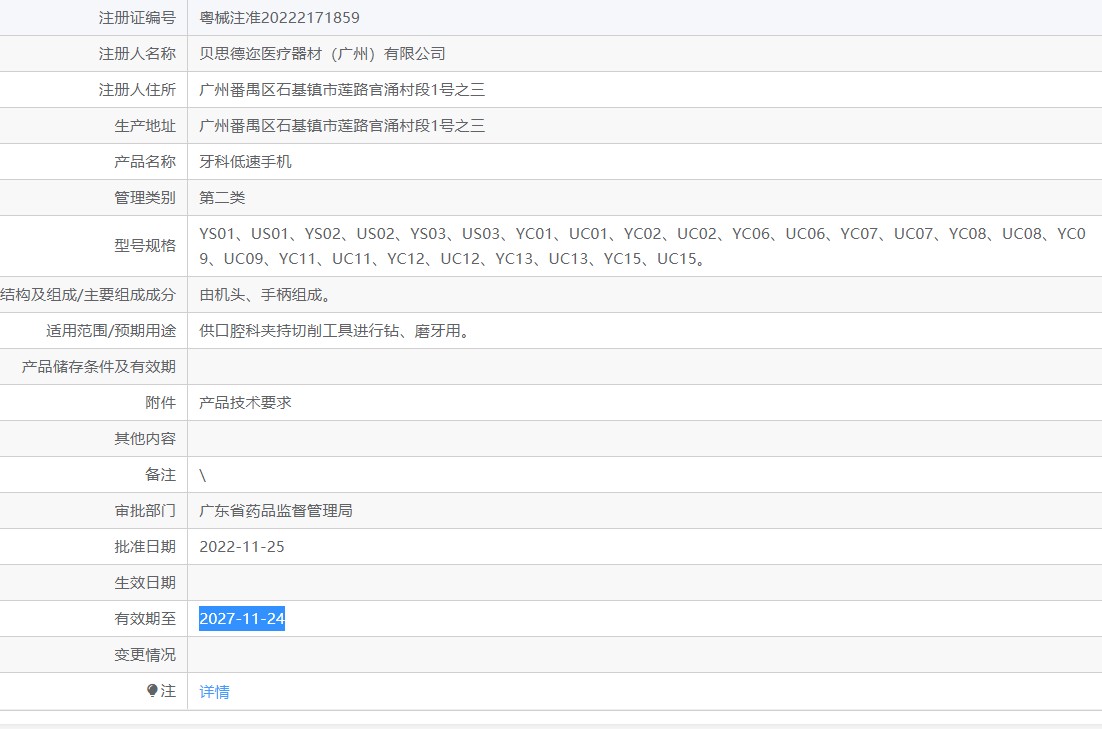The image size is (1102, 729).
Task: Open the 详情 link in the note row
Action: point(214,692)
